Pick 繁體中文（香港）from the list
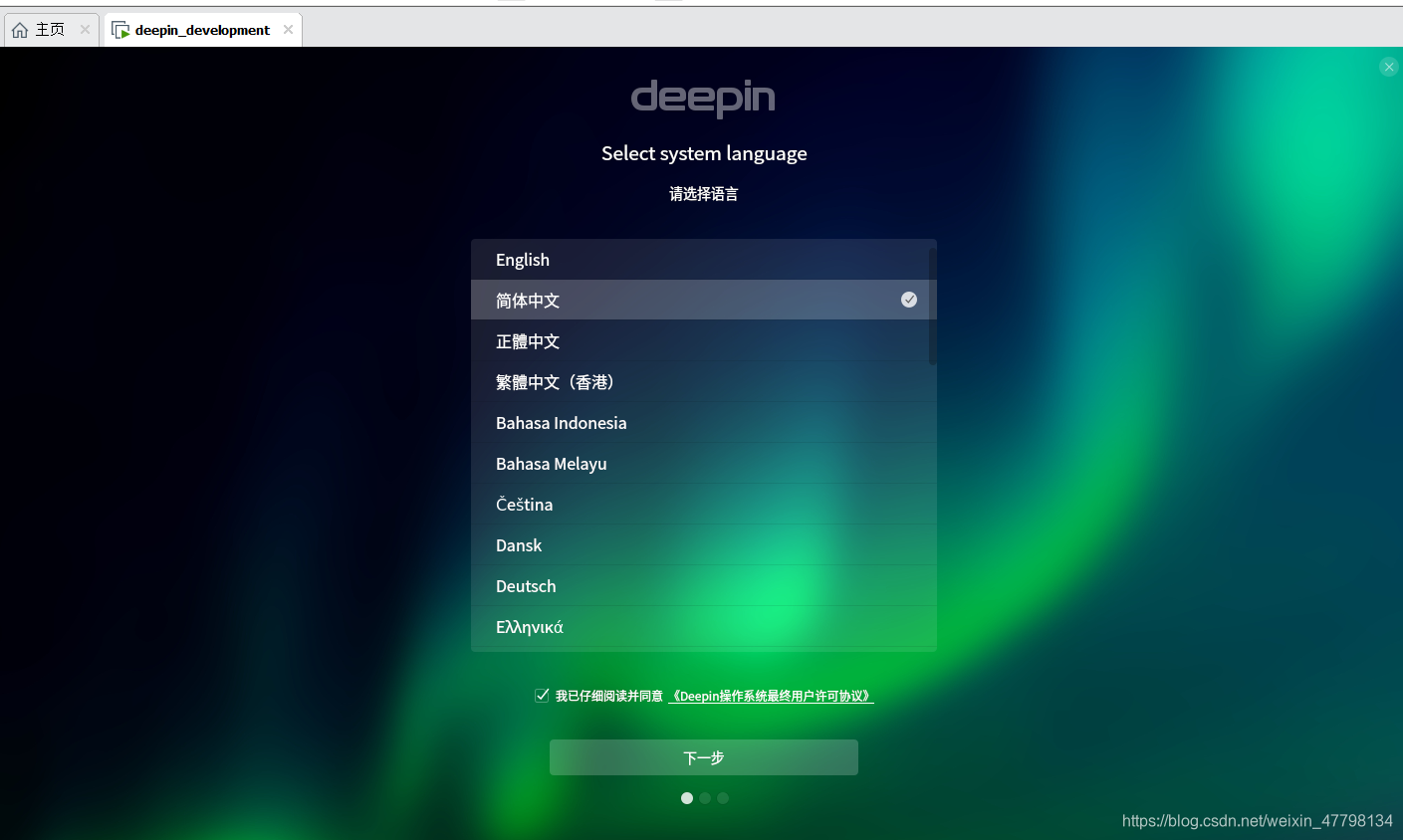The height and width of the screenshot is (840, 1403). (703, 382)
